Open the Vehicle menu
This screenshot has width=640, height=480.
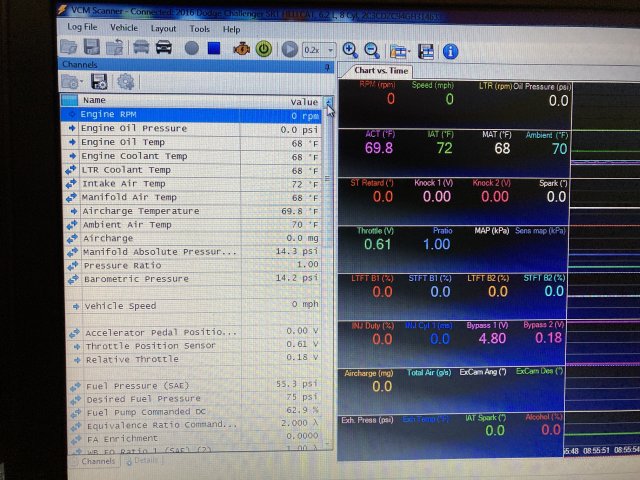coord(124,29)
